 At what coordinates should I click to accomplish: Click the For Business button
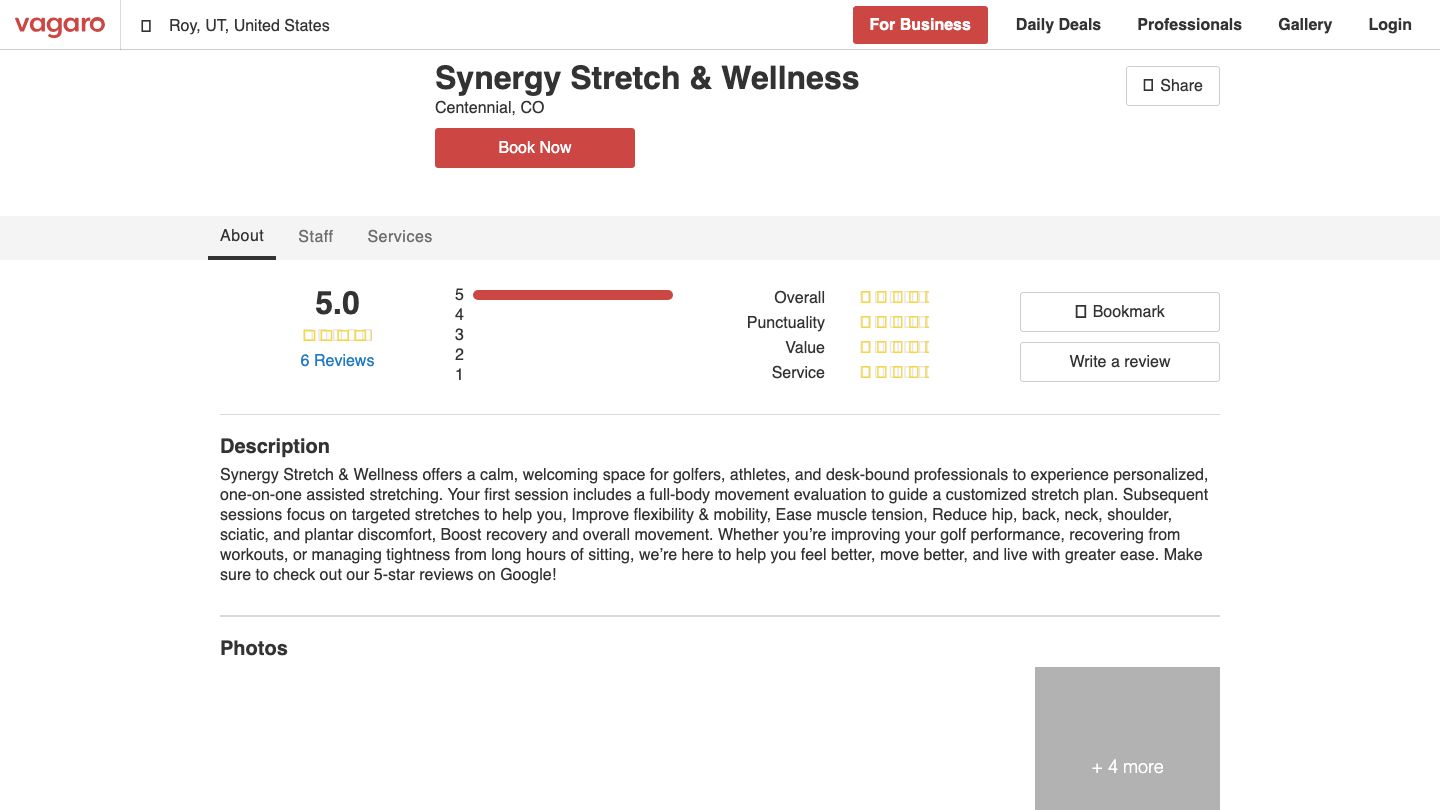[920, 25]
